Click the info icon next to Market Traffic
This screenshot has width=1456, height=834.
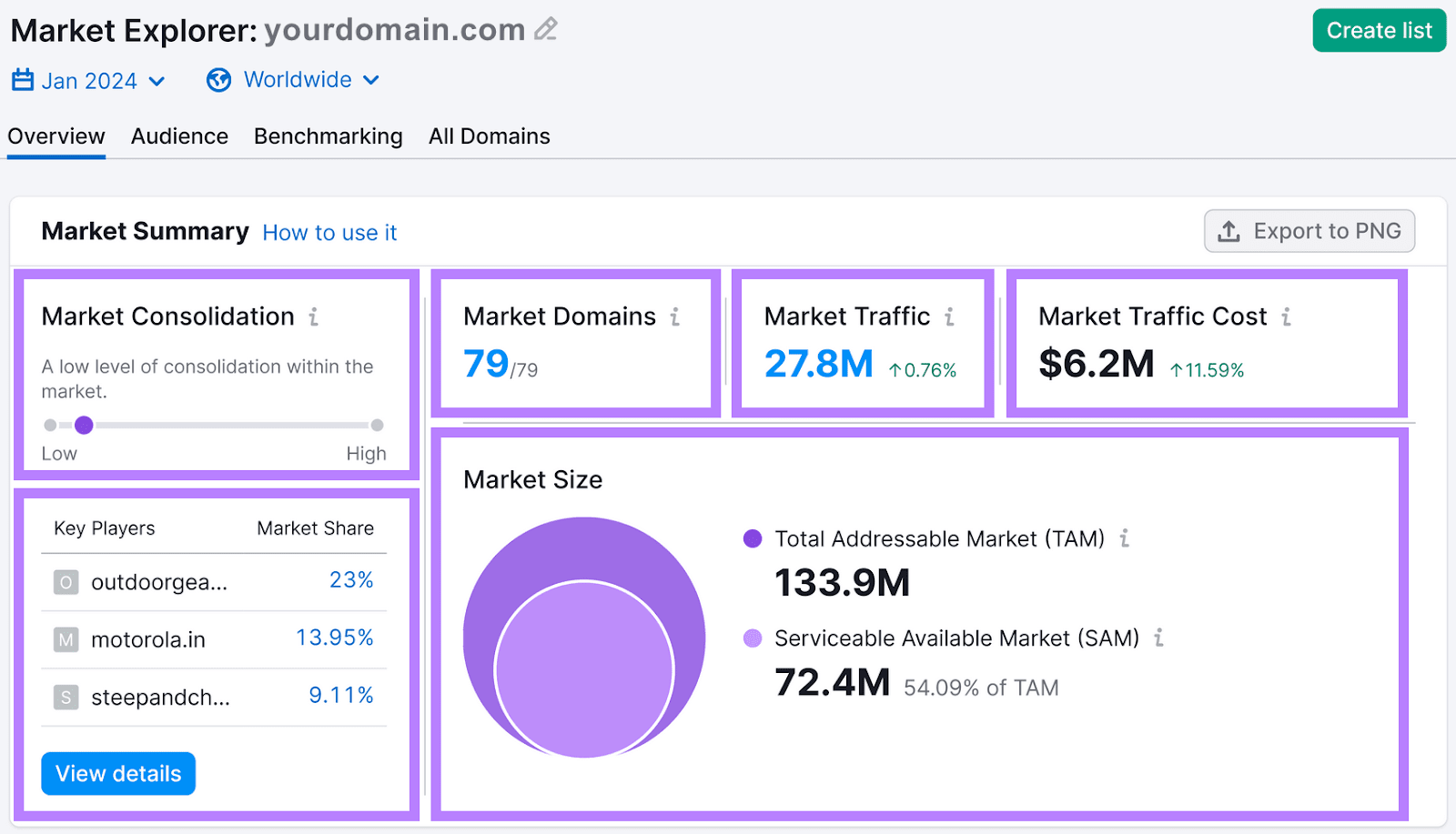coord(950,317)
